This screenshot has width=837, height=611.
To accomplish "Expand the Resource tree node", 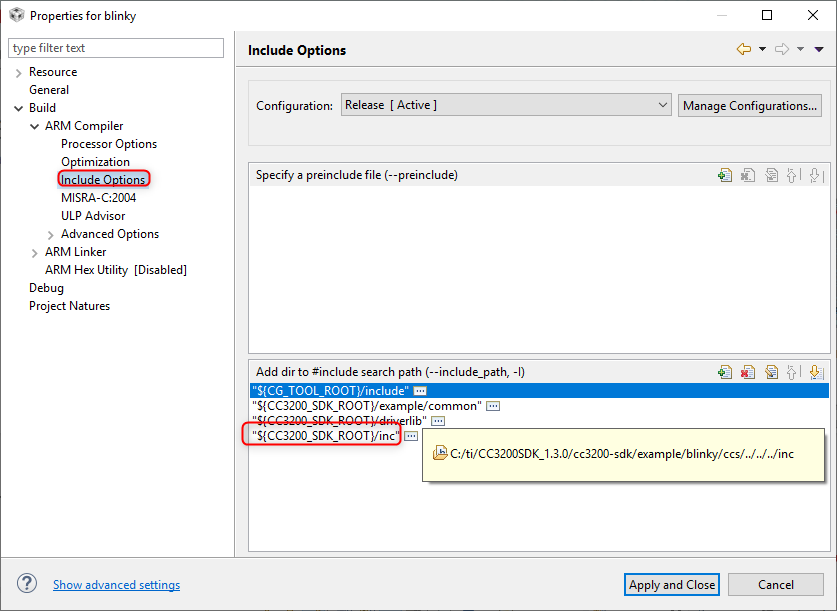I will point(18,72).
